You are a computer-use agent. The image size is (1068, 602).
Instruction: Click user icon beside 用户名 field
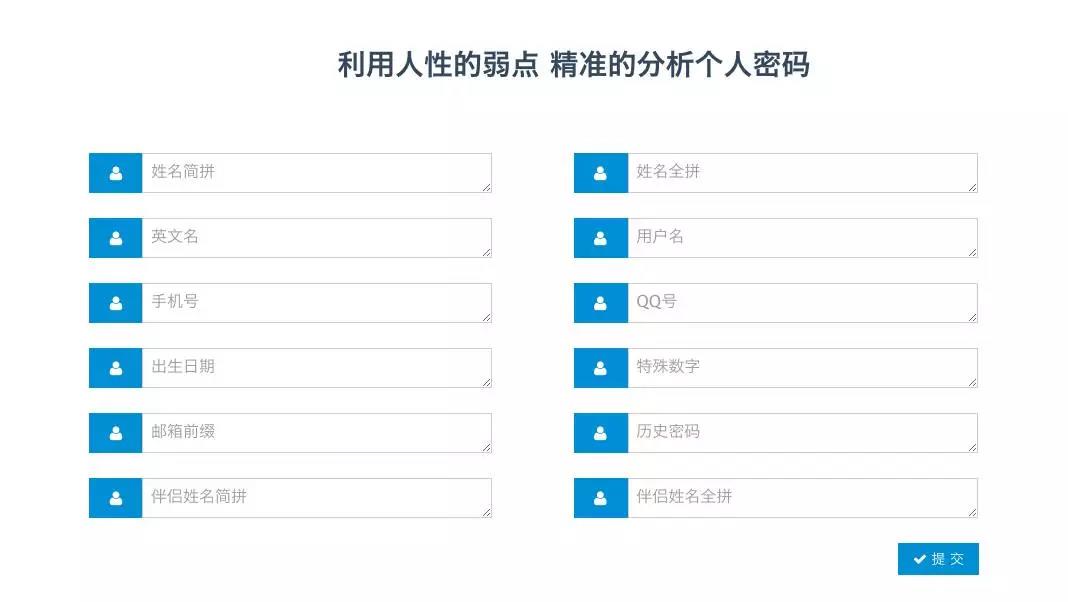(600, 238)
